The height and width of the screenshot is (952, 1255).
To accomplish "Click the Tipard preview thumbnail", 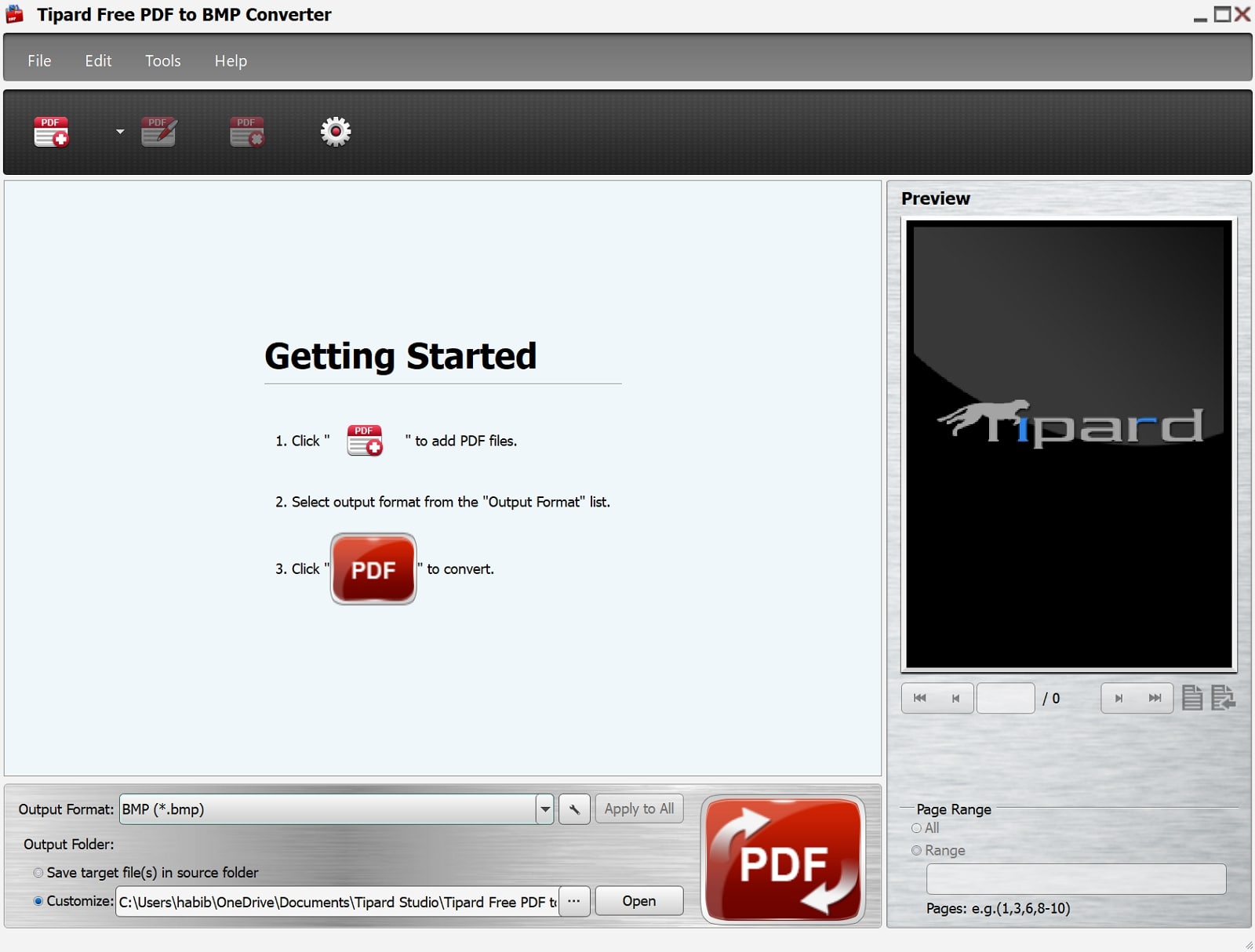I will (1069, 445).
